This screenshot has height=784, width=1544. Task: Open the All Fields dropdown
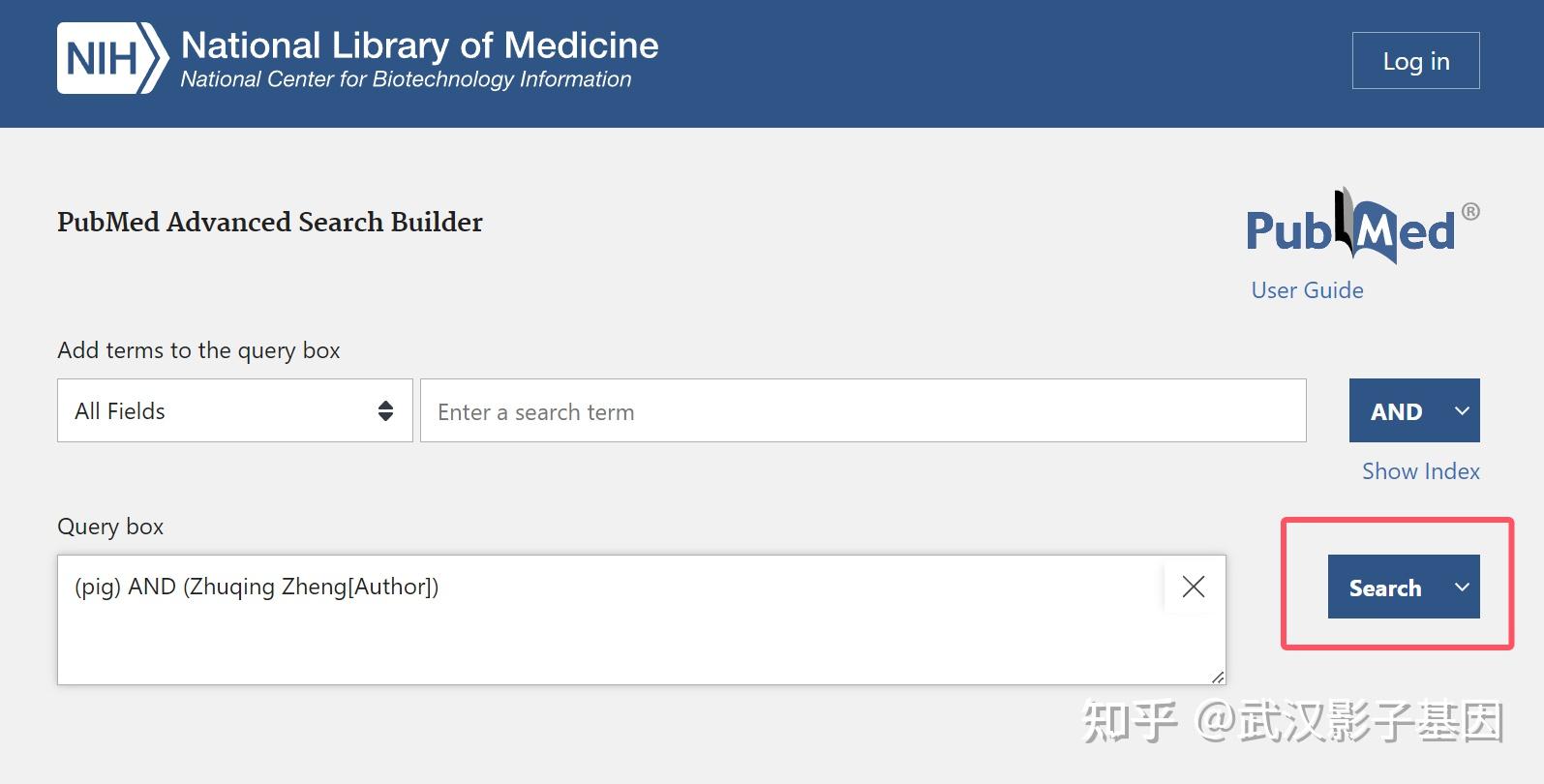232,410
